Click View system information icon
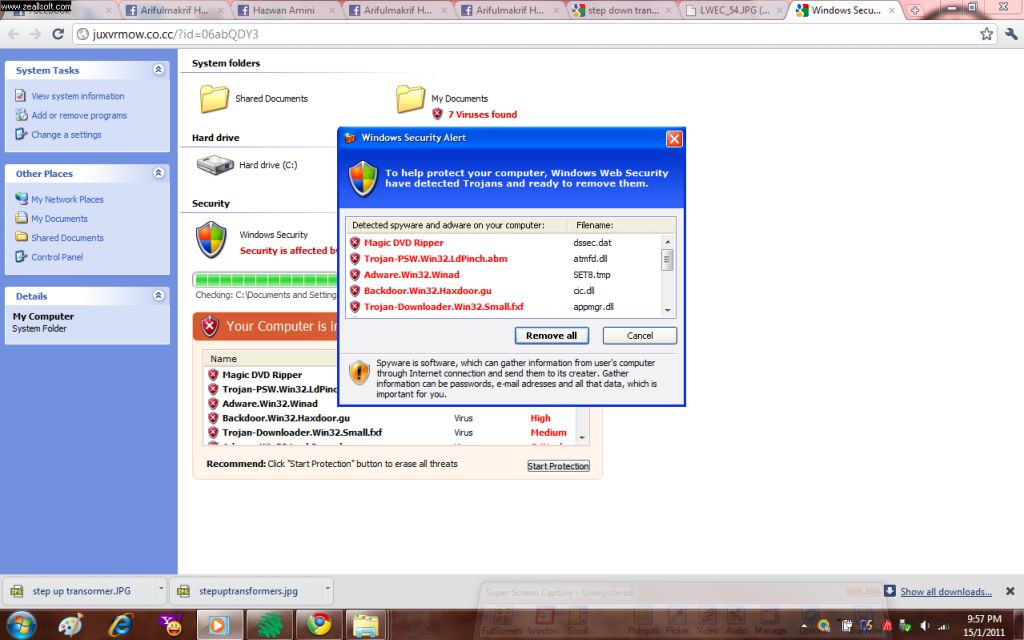The width and height of the screenshot is (1024, 640). click(20, 96)
